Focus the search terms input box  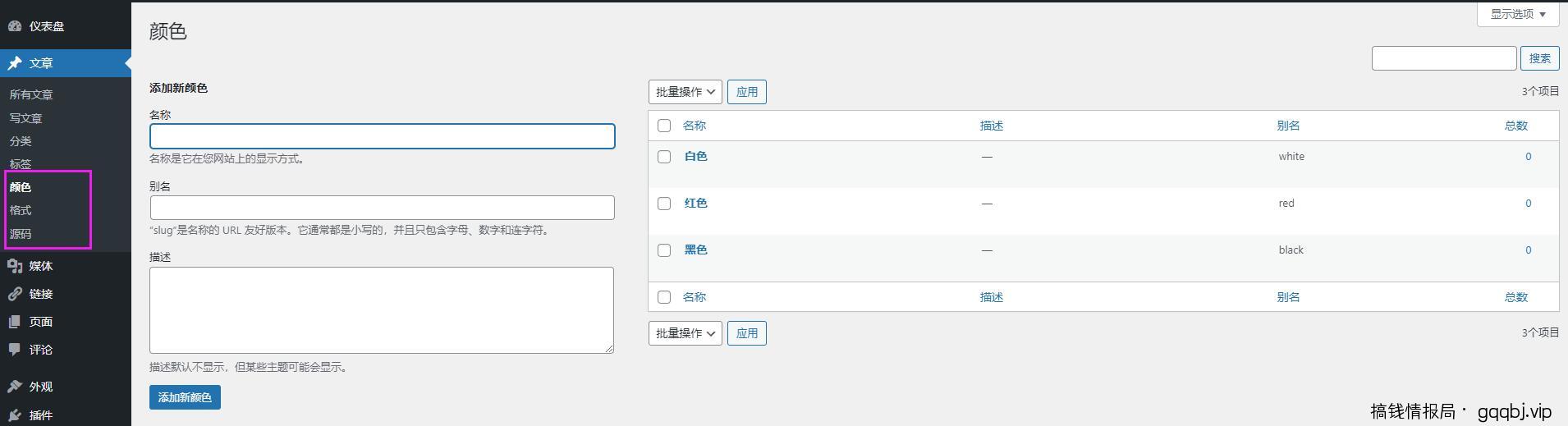pyautogui.click(x=1444, y=58)
